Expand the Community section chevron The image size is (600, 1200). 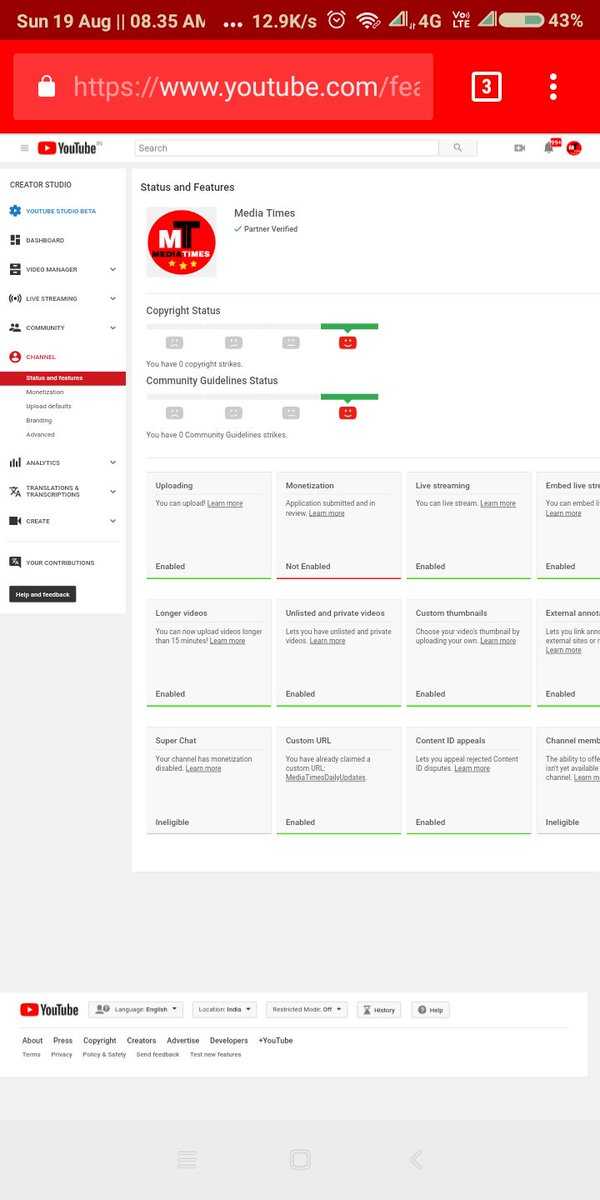(113, 327)
